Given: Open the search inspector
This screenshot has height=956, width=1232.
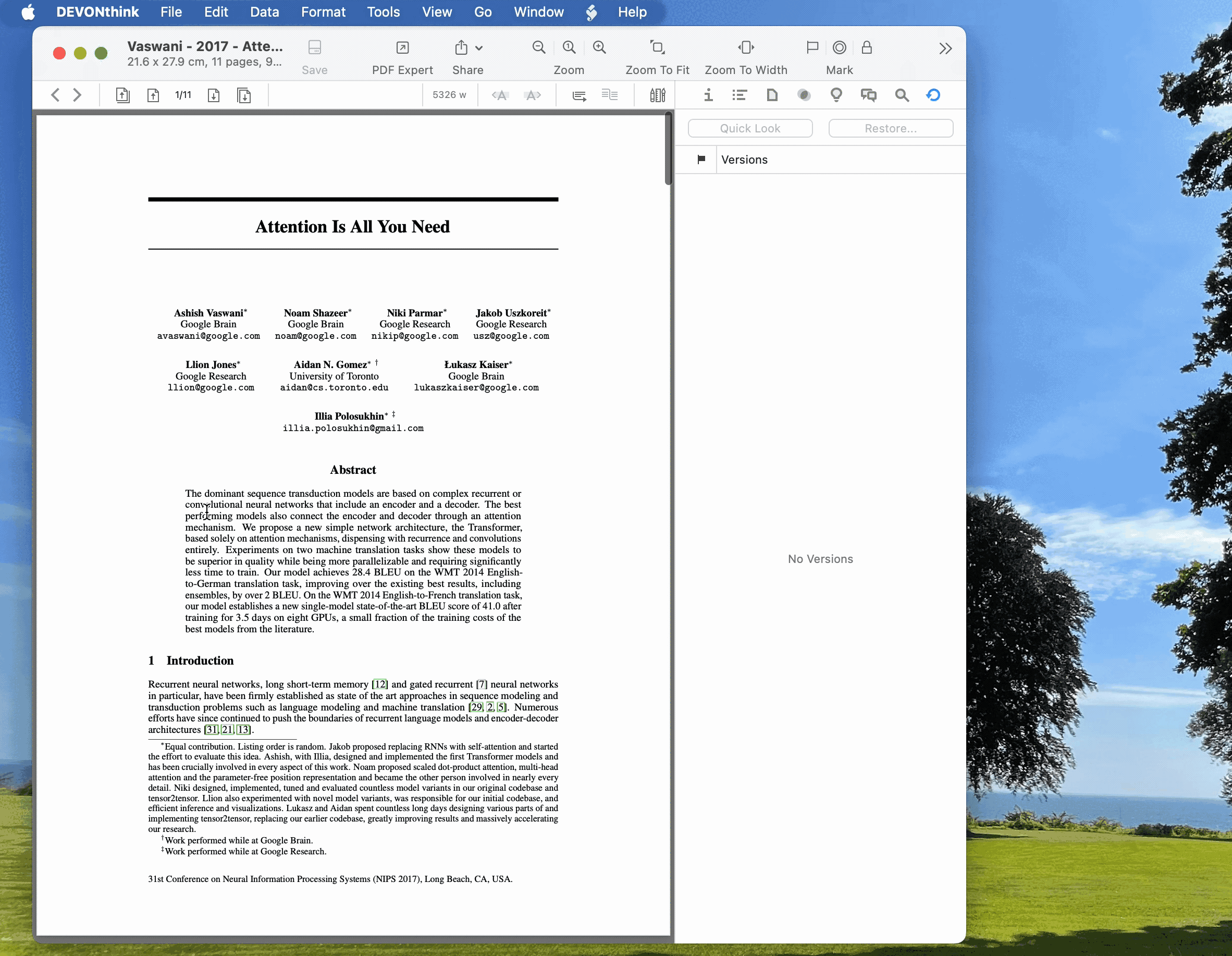Looking at the screenshot, I should [x=902, y=95].
